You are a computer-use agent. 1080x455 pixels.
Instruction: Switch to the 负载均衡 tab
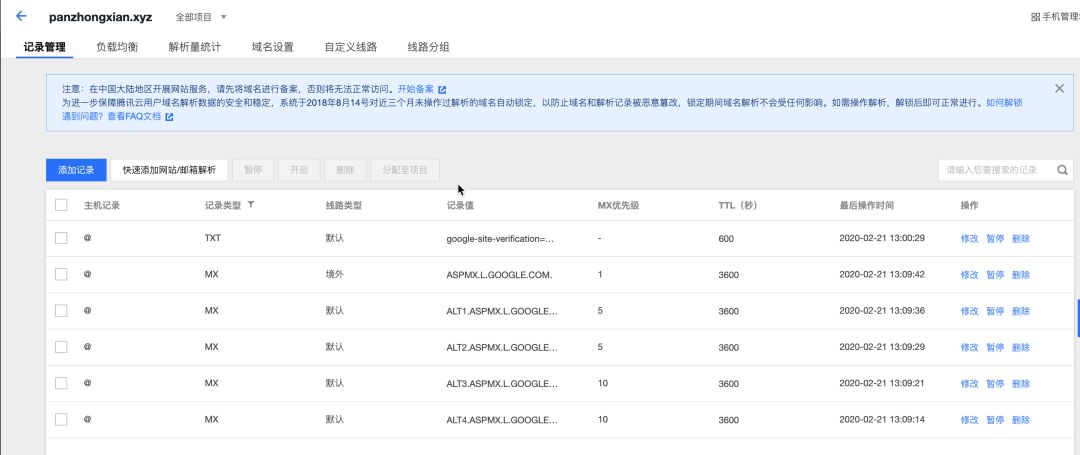117,47
